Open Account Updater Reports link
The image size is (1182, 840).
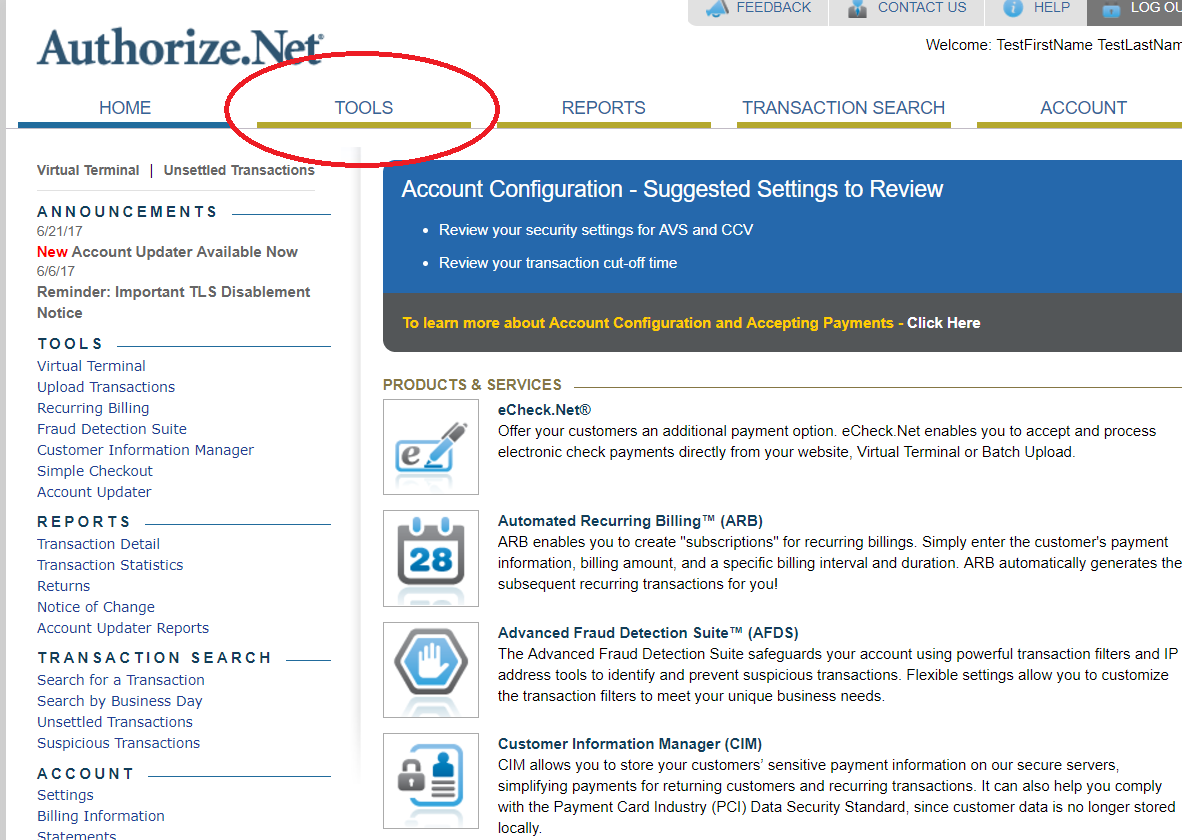(123, 628)
